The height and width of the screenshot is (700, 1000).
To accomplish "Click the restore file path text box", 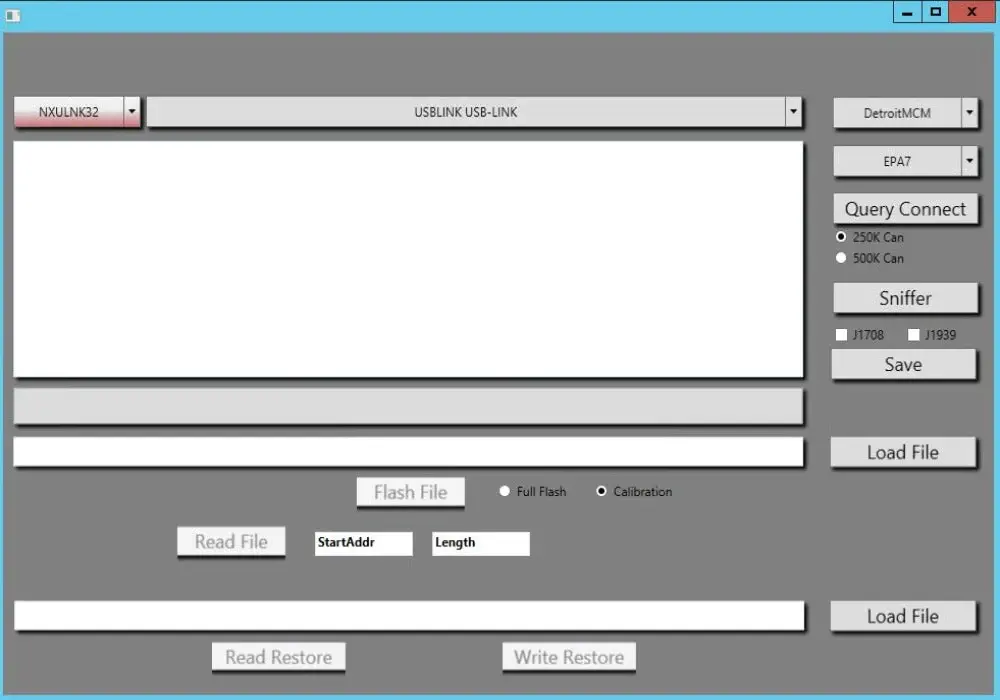I will pos(409,616).
